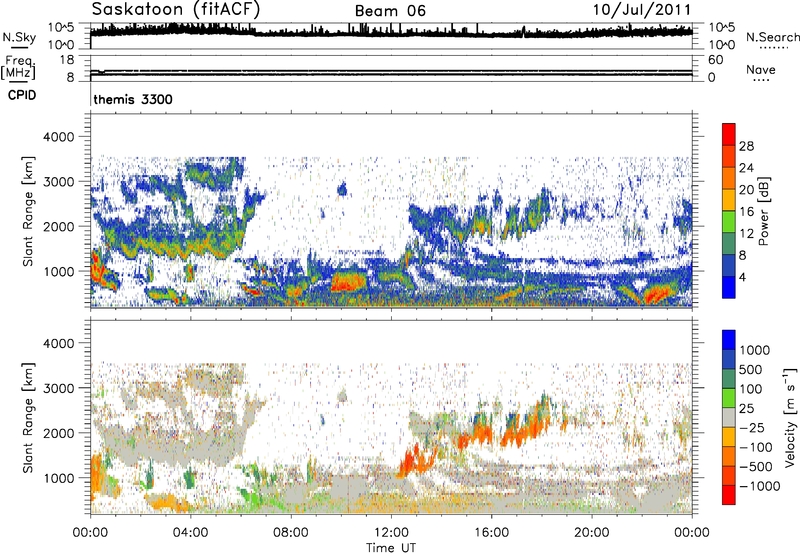Click the 'Time UT' axis label
The width and height of the screenshot is (800, 554).
[391, 548]
